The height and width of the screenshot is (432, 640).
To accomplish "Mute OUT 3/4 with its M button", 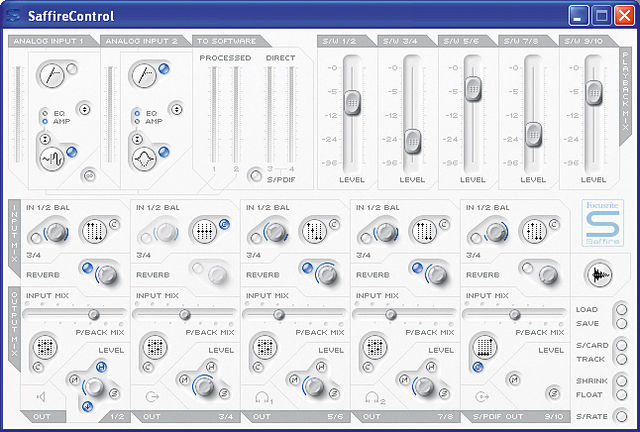I will [184, 380].
